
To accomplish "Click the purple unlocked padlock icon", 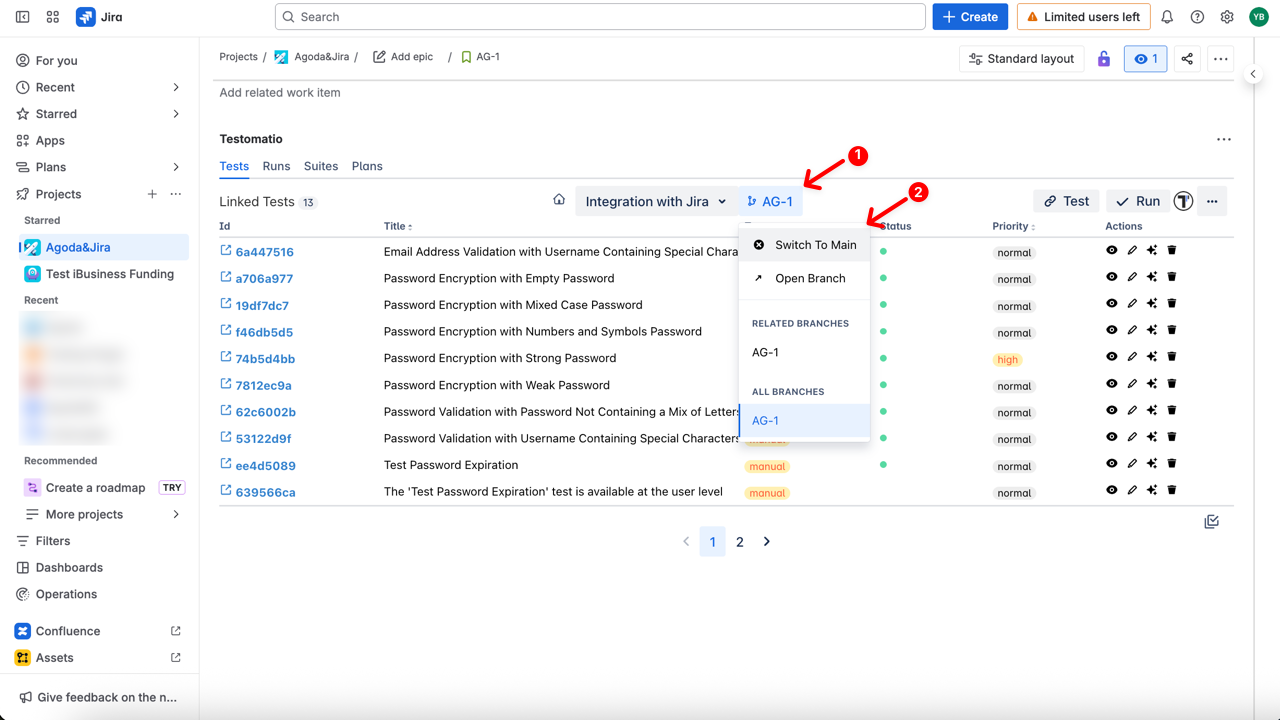I will [1104, 59].
